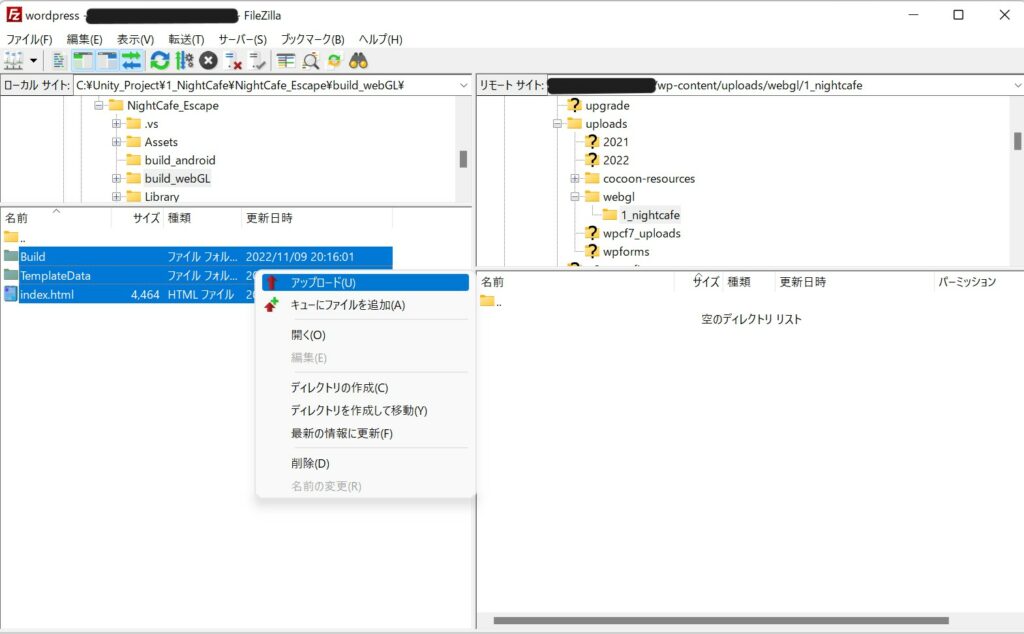Select remote upgrade folder
This screenshot has height=634, width=1024.
607,105
